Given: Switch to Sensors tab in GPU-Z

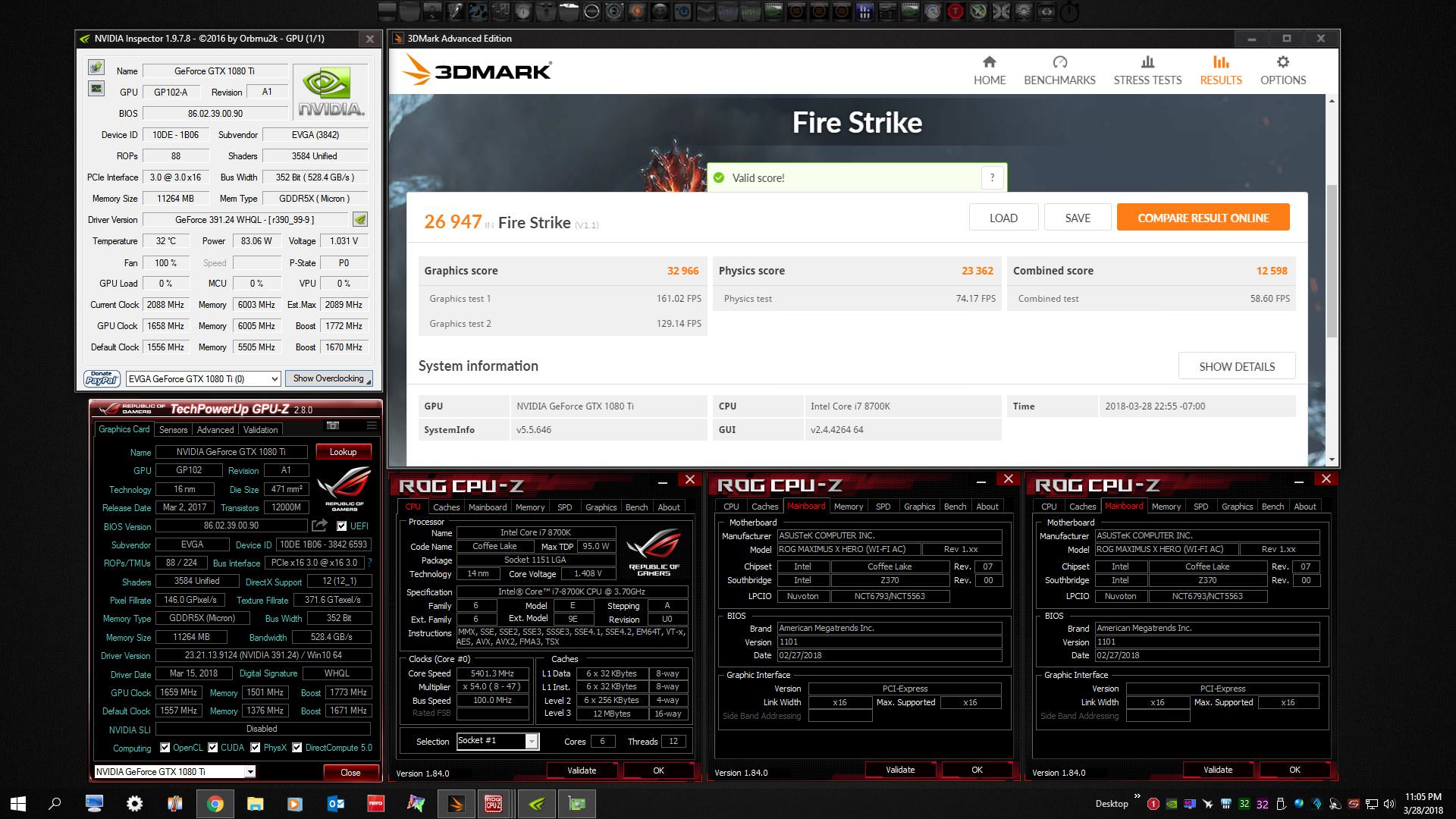Looking at the screenshot, I should [x=173, y=429].
